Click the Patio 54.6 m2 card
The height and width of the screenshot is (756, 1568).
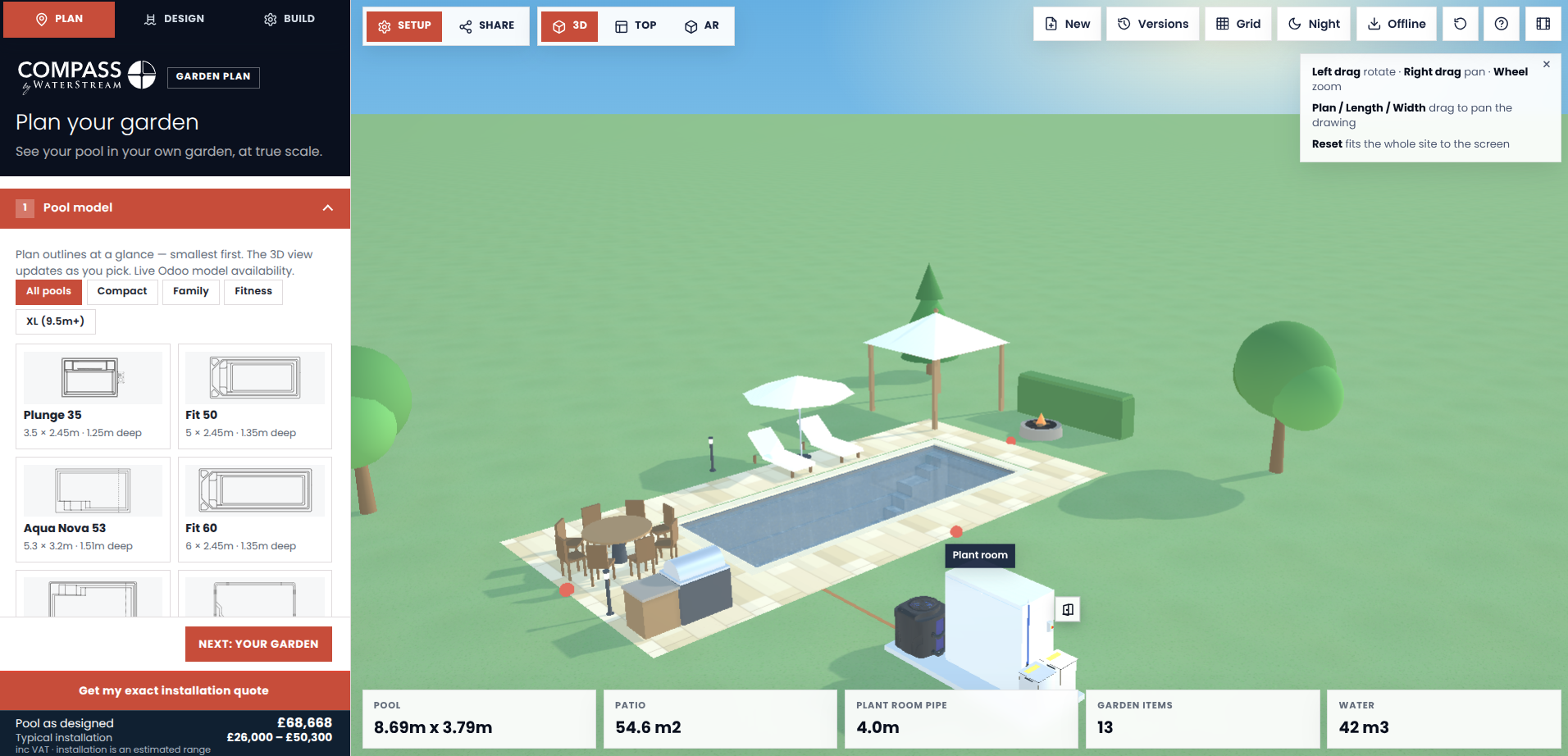[720, 719]
